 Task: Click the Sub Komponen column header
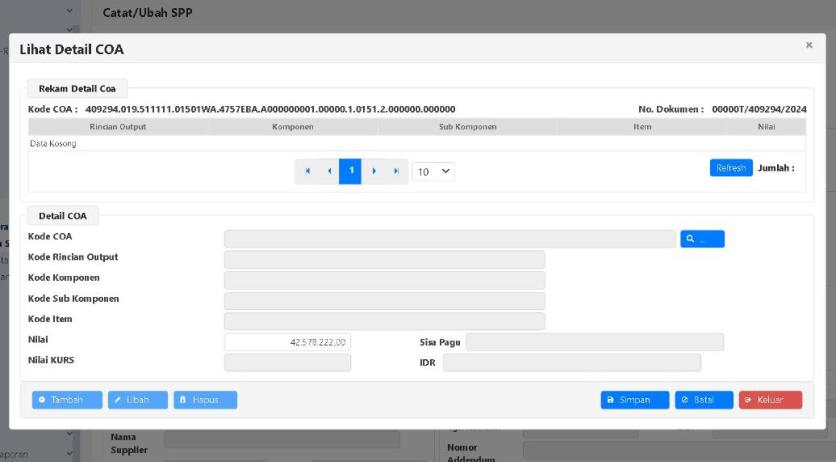tap(467, 127)
